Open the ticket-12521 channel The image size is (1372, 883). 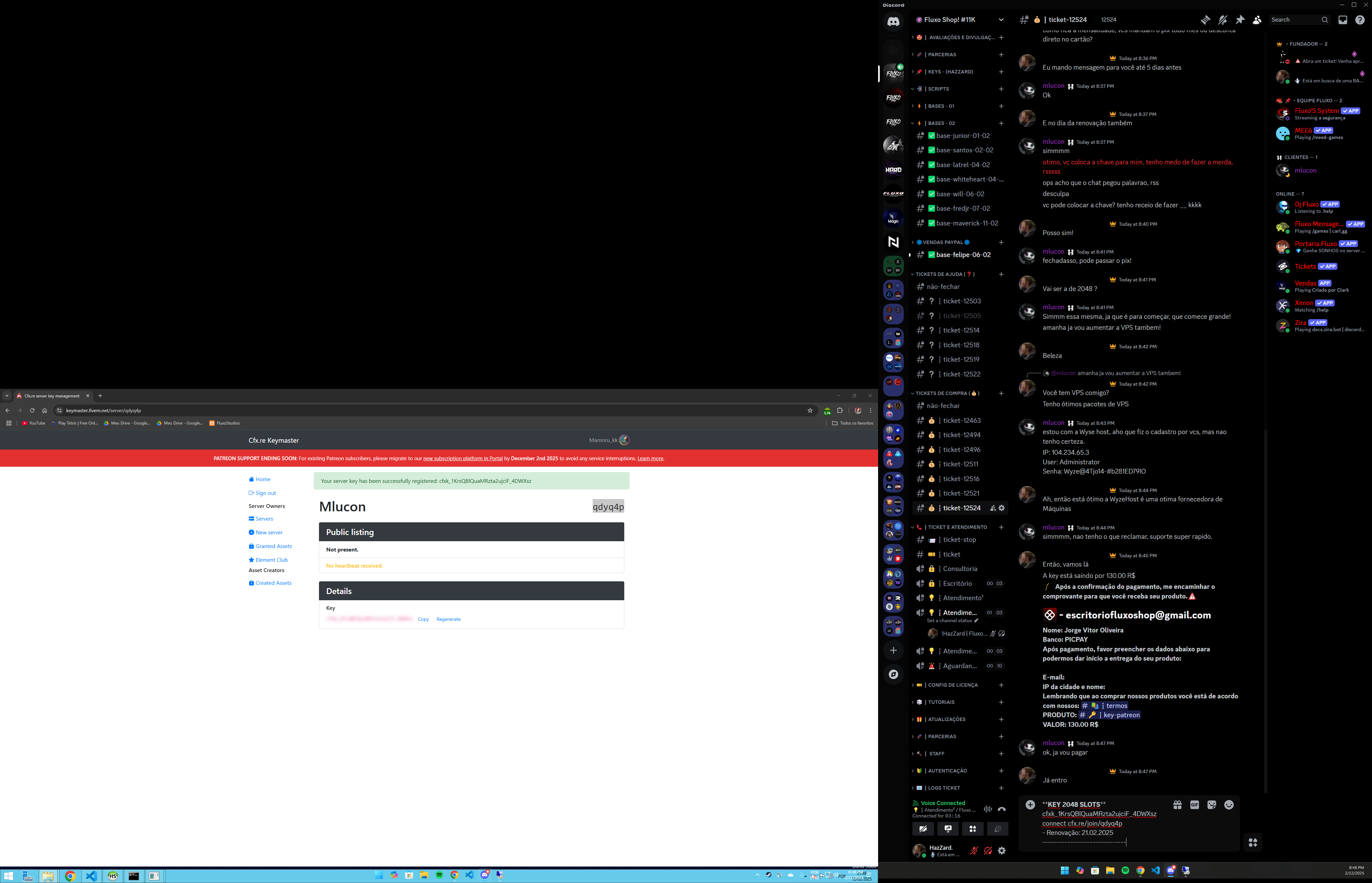pyautogui.click(x=961, y=493)
